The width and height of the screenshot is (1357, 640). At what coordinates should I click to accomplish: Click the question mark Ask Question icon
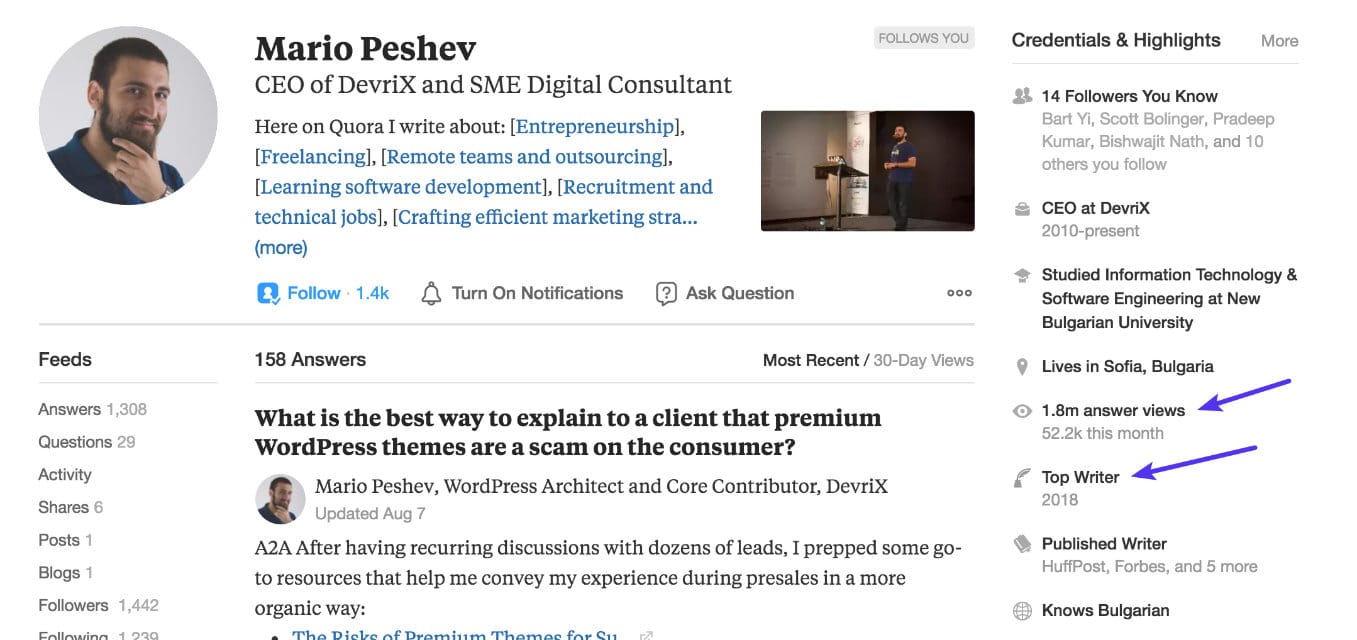(x=666, y=292)
